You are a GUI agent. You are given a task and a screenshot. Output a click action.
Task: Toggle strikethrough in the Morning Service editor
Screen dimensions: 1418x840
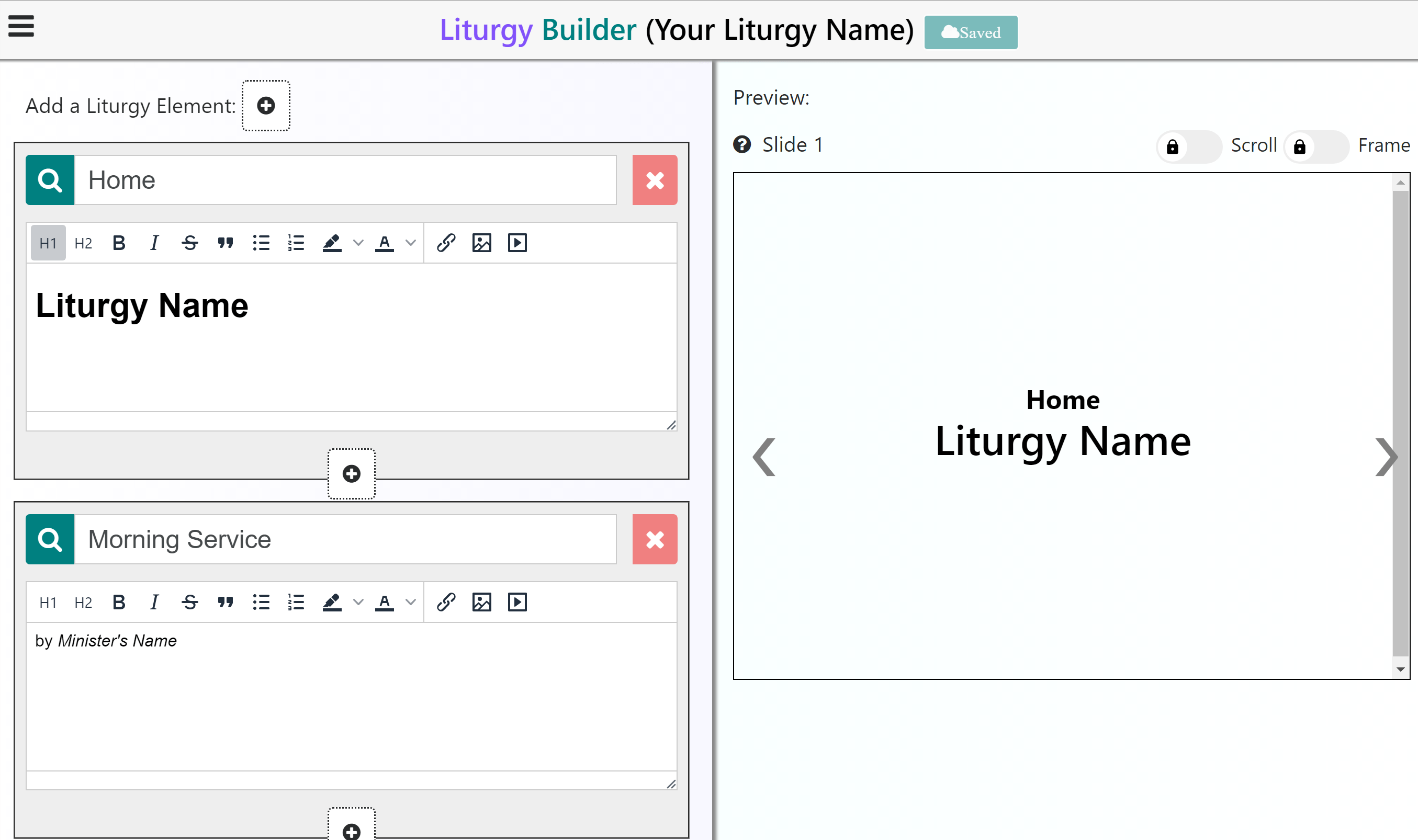[190, 602]
